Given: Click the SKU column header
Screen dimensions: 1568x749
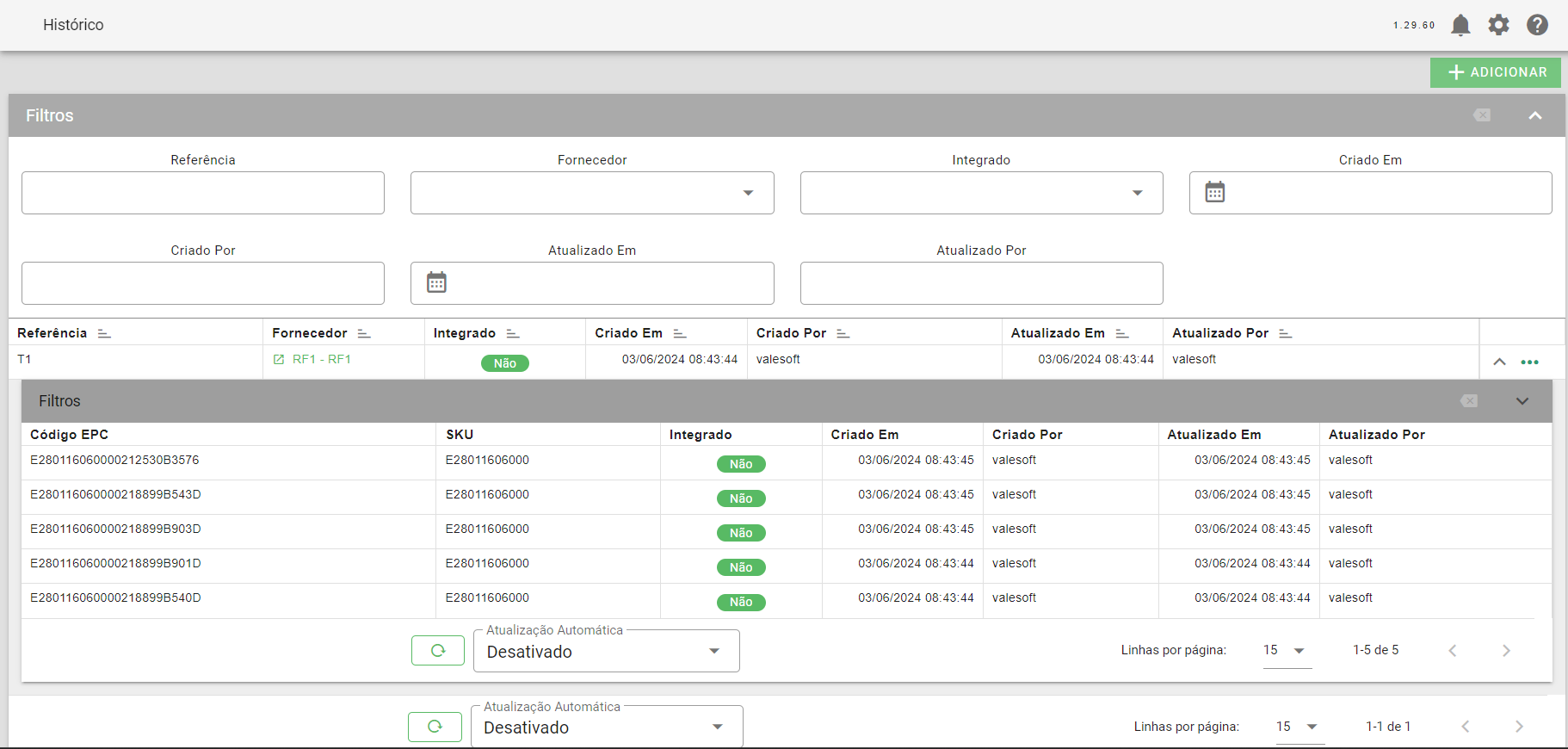Looking at the screenshot, I should 460,435.
